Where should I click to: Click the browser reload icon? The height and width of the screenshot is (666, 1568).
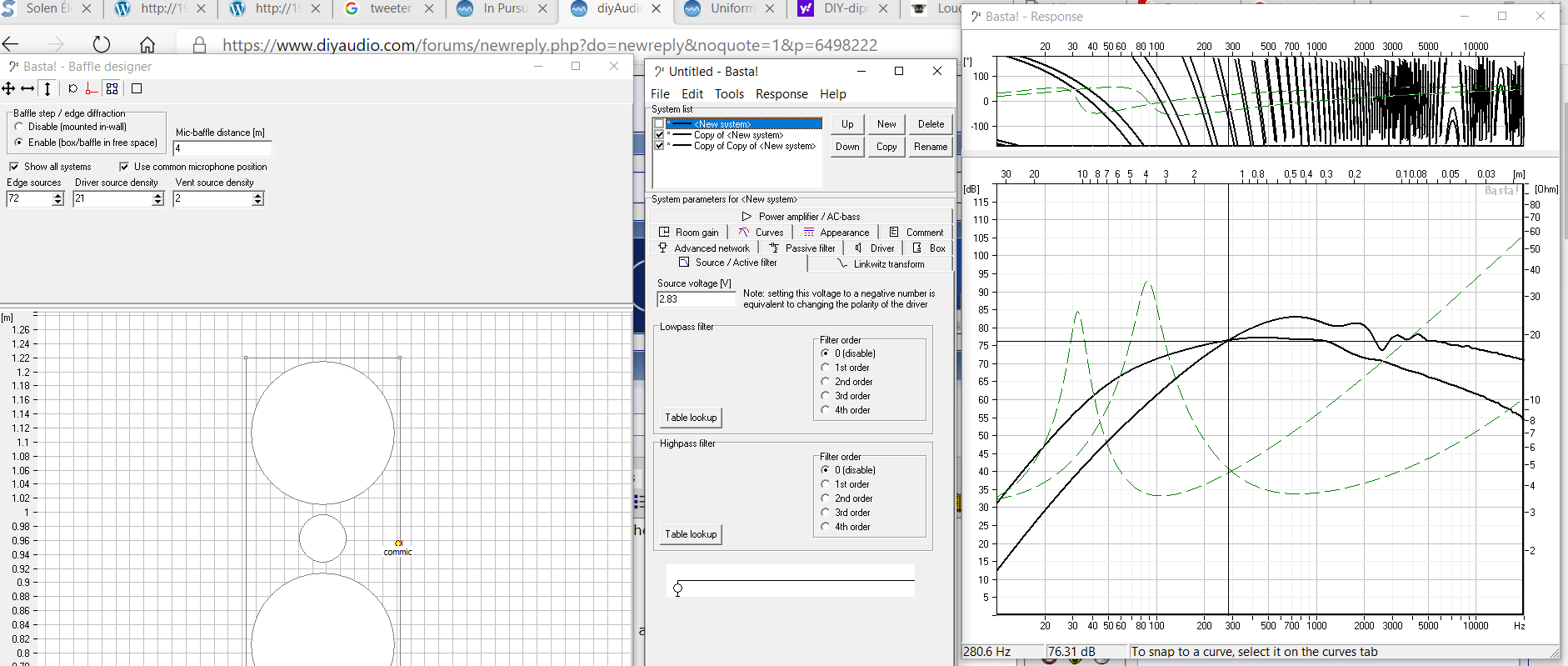click(102, 44)
